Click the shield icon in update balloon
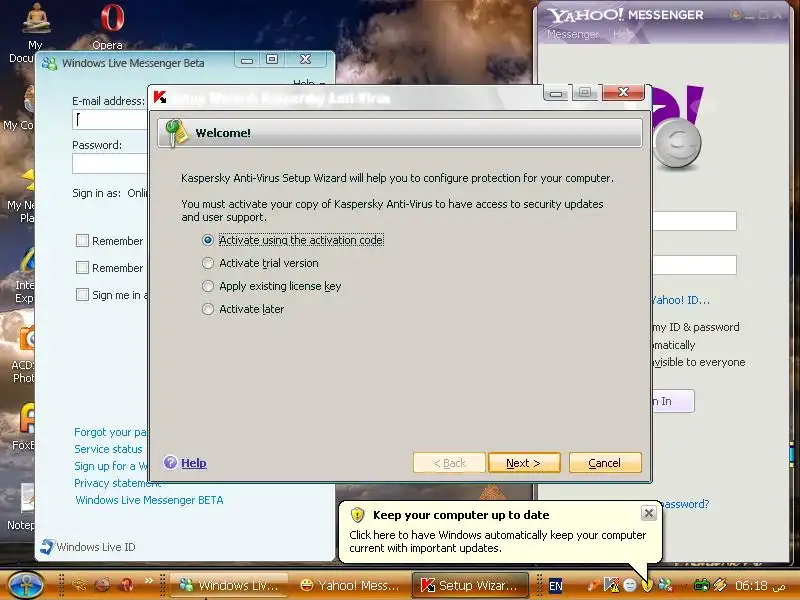Screen dimensions: 800x600 pyautogui.click(x=358, y=515)
